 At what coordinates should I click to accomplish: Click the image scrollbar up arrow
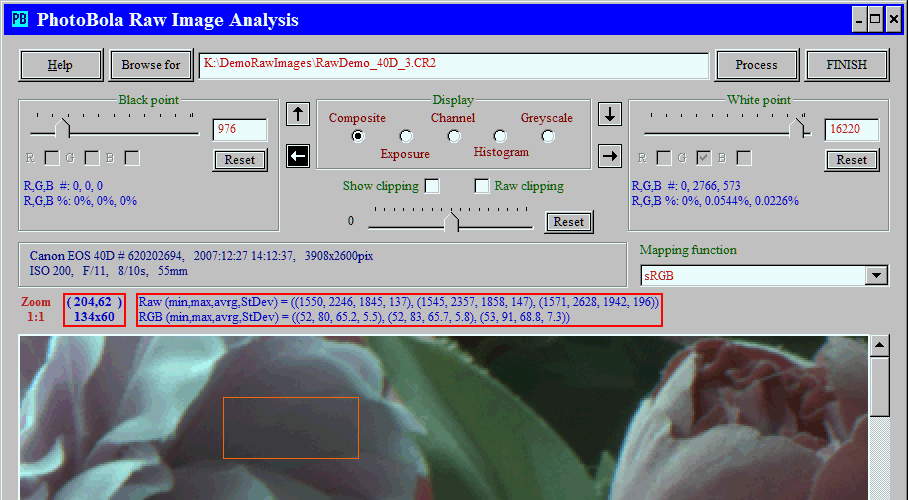pos(879,346)
